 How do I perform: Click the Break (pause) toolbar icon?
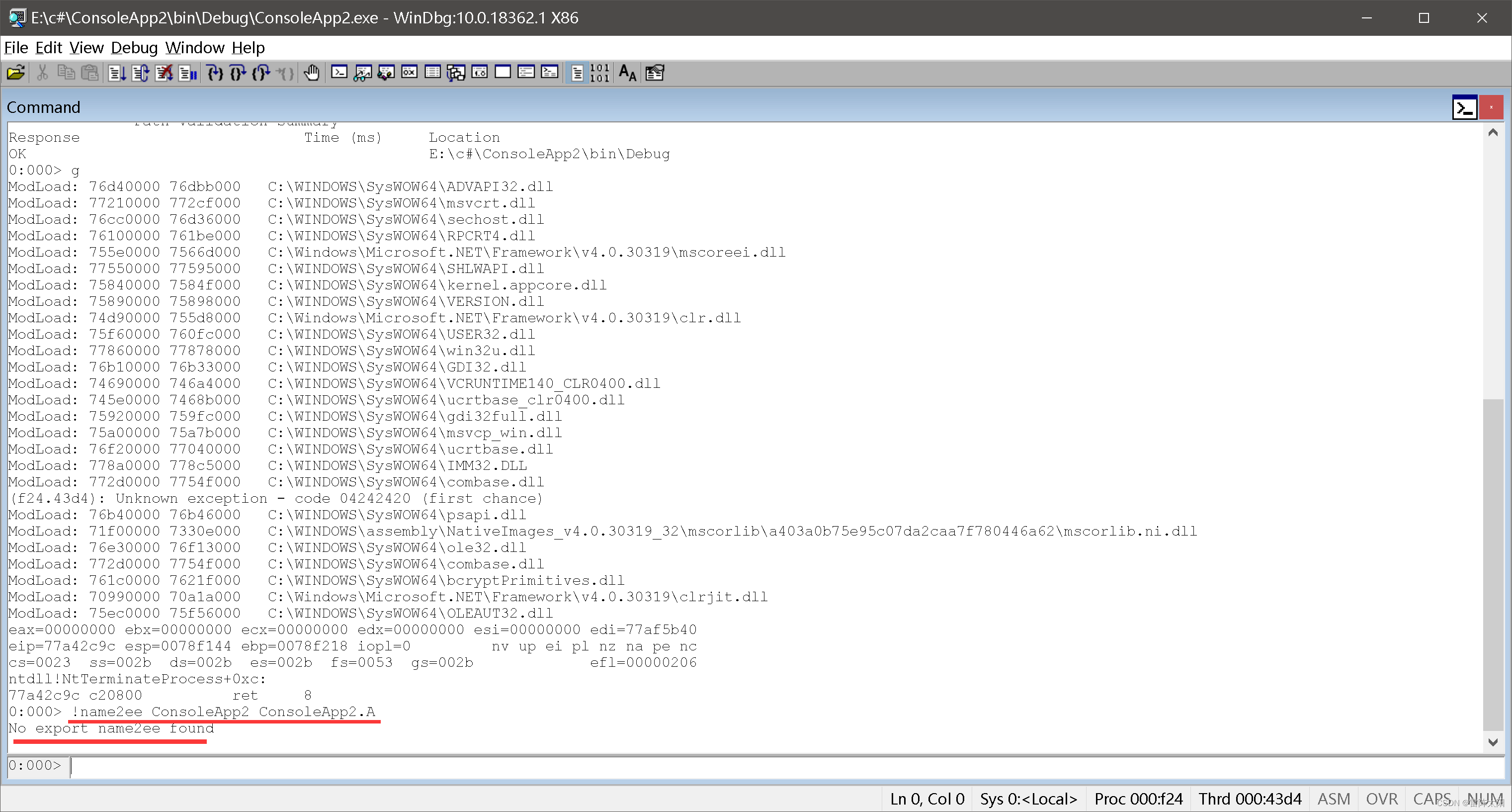[x=188, y=73]
